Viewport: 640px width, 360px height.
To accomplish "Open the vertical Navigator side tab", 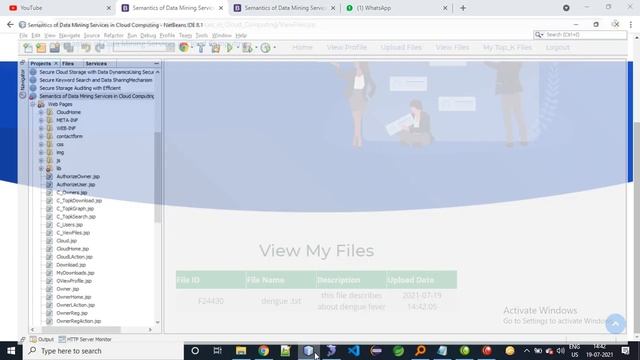I will (22, 80).
